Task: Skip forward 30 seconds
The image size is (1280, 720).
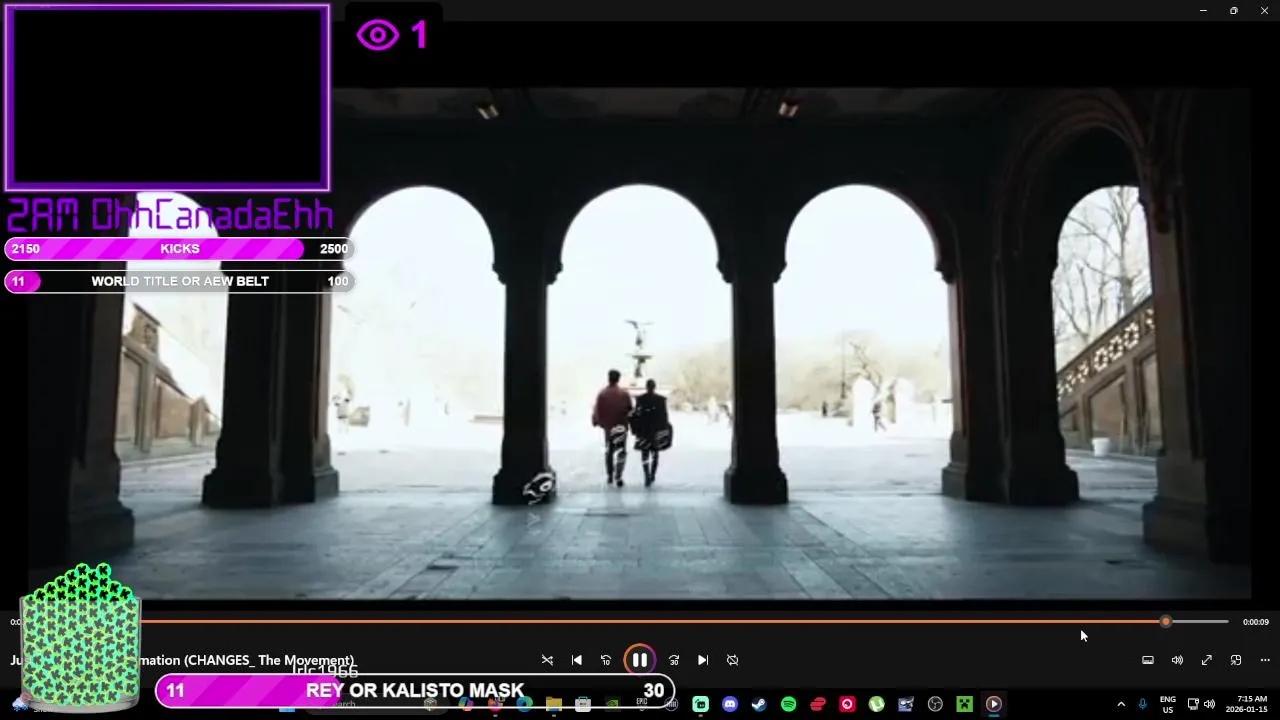Action: pos(673,660)
